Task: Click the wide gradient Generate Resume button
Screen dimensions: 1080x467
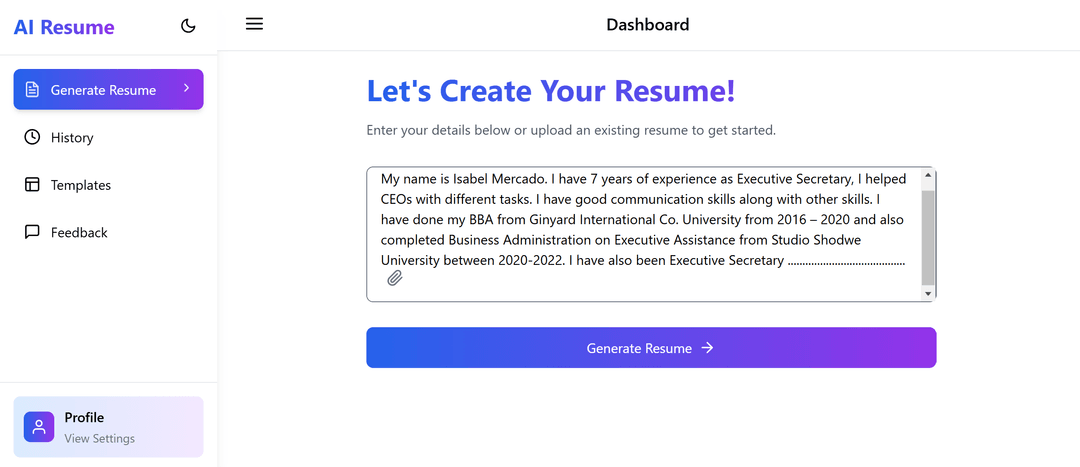Action: 651,348
